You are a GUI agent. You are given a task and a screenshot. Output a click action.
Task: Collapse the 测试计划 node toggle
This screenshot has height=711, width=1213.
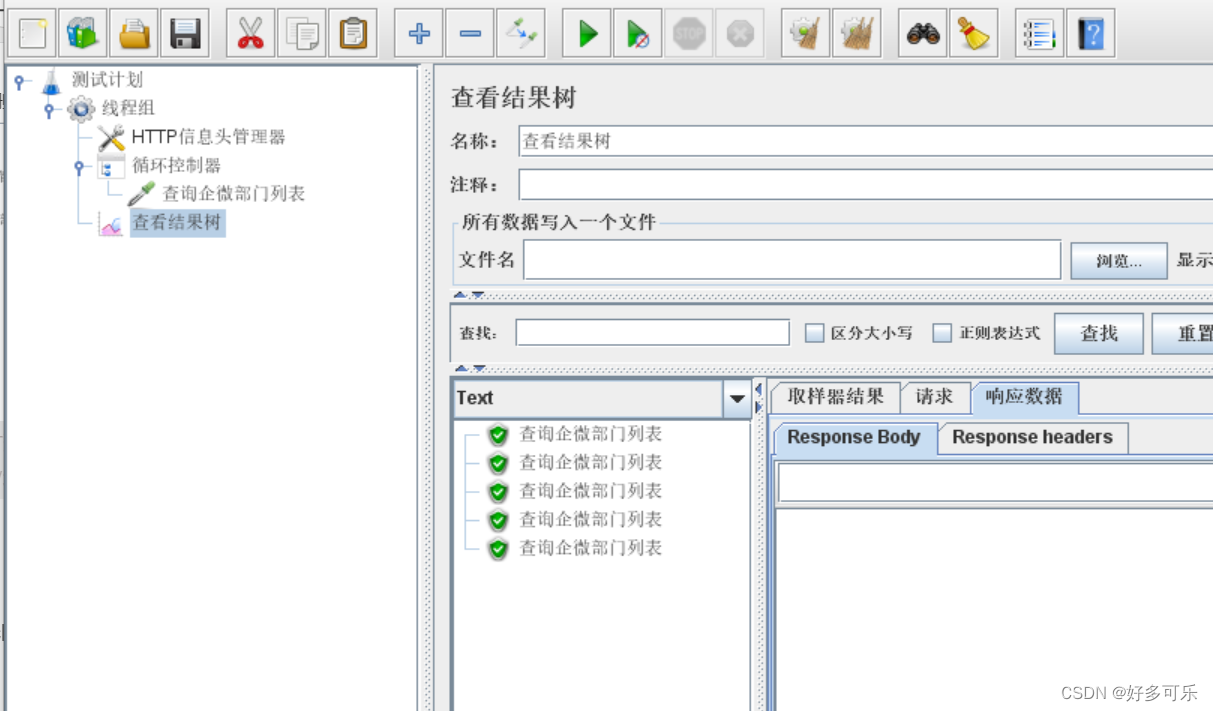click(19, 82)
